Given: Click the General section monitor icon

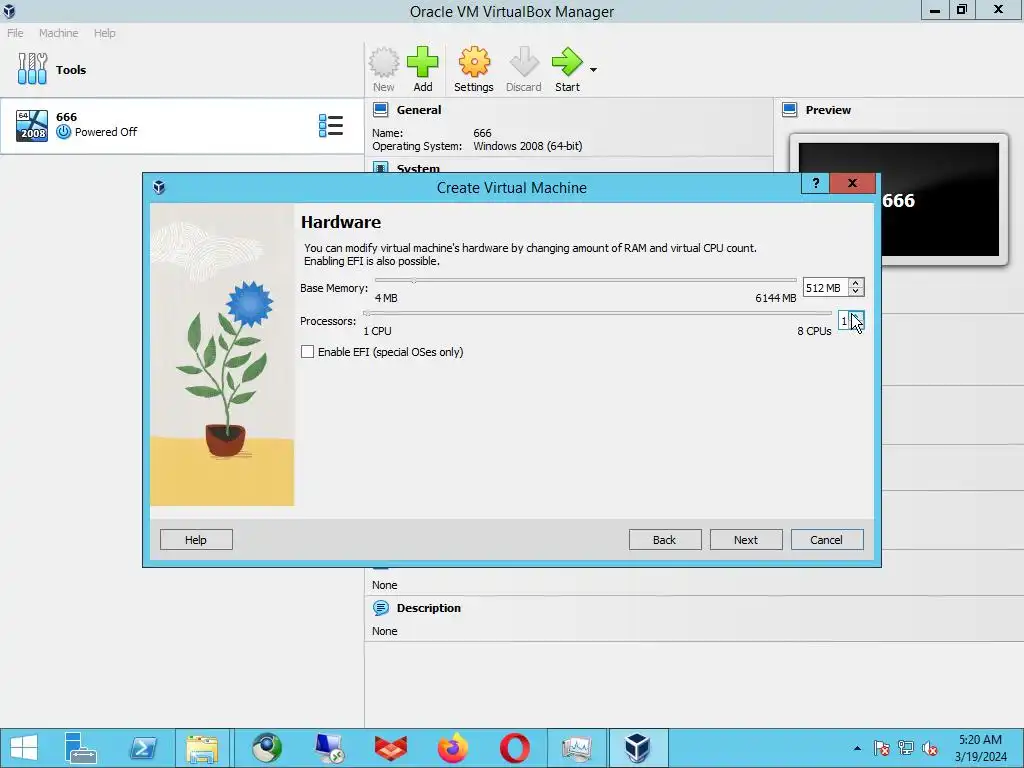Looking at the screenshot, I should (x=381, y=110).
